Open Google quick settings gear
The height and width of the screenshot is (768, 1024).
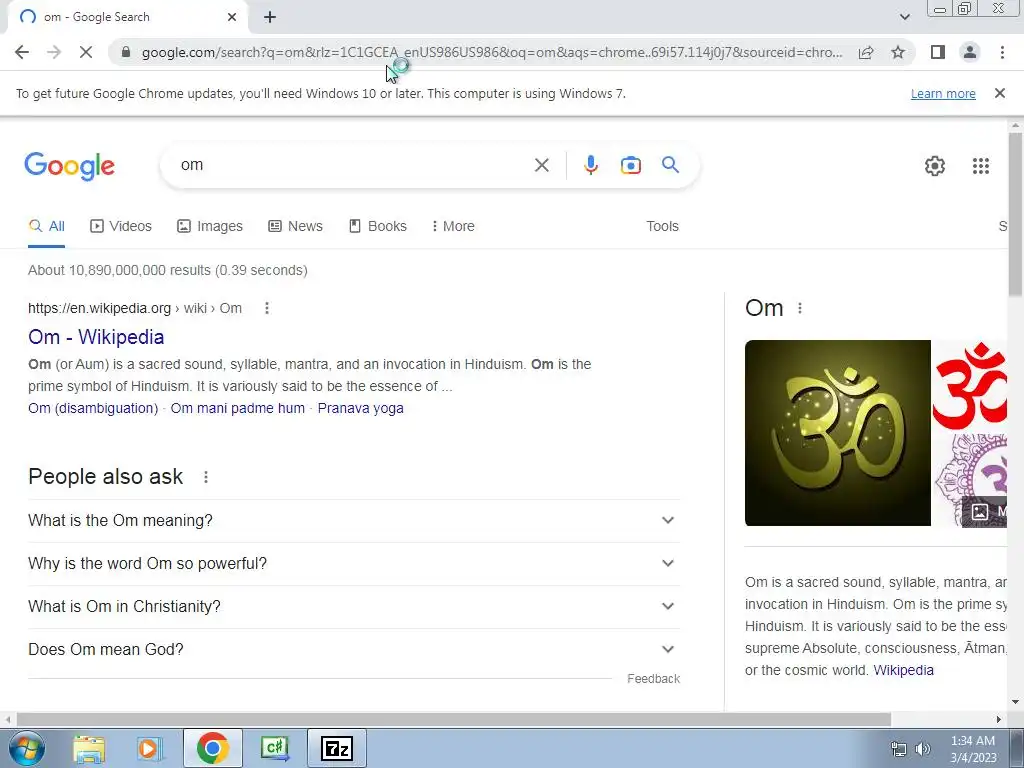pos(935,166)
